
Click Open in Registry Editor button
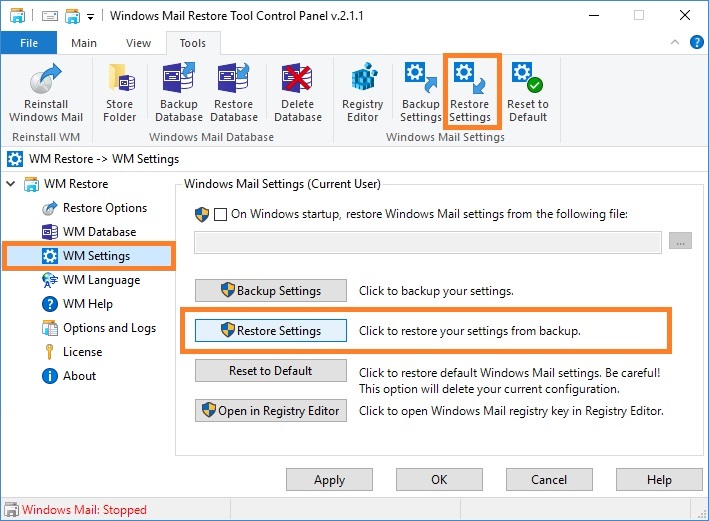tap(271, 411)
